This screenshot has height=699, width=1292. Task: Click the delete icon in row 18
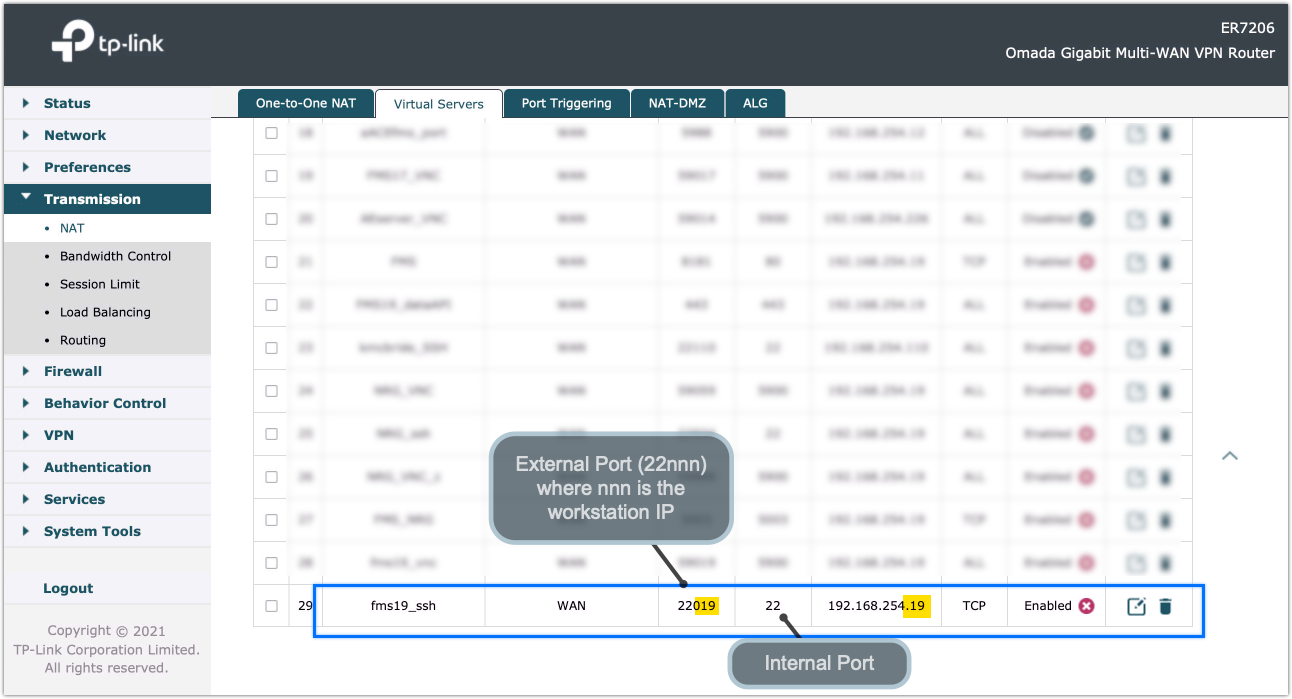[1165, 133]
